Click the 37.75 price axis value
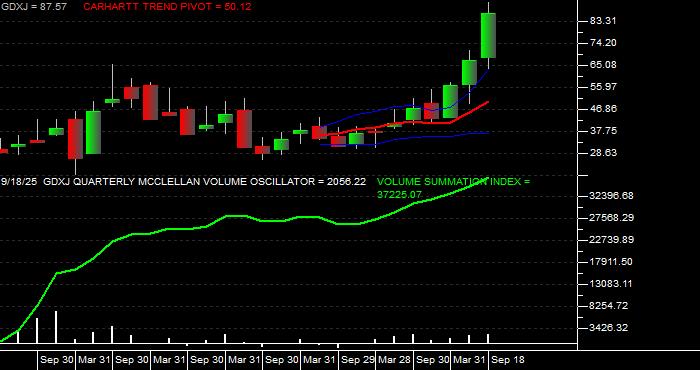This screenshot has height=370, width=700. tap(604, 131)
